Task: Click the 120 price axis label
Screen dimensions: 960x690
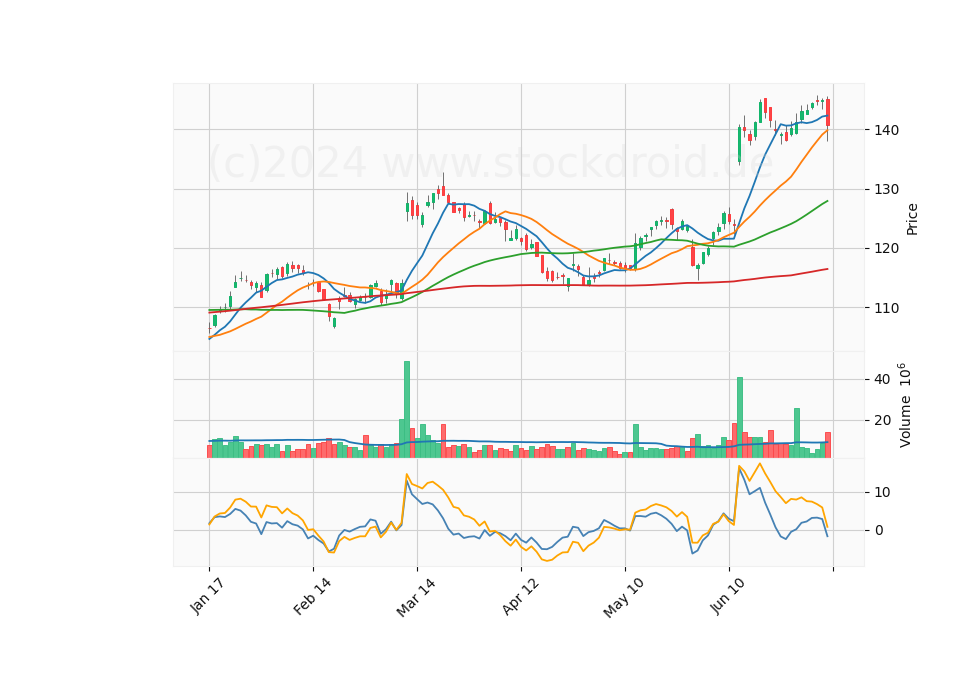Action: click(x=887, y=249)
